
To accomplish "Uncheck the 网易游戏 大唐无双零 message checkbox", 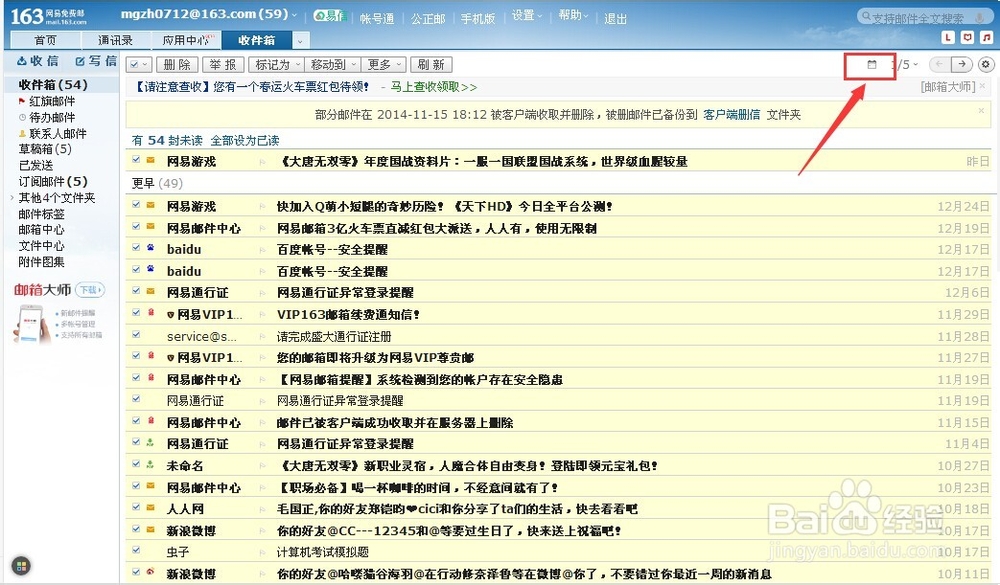I will tap(135, 159).
